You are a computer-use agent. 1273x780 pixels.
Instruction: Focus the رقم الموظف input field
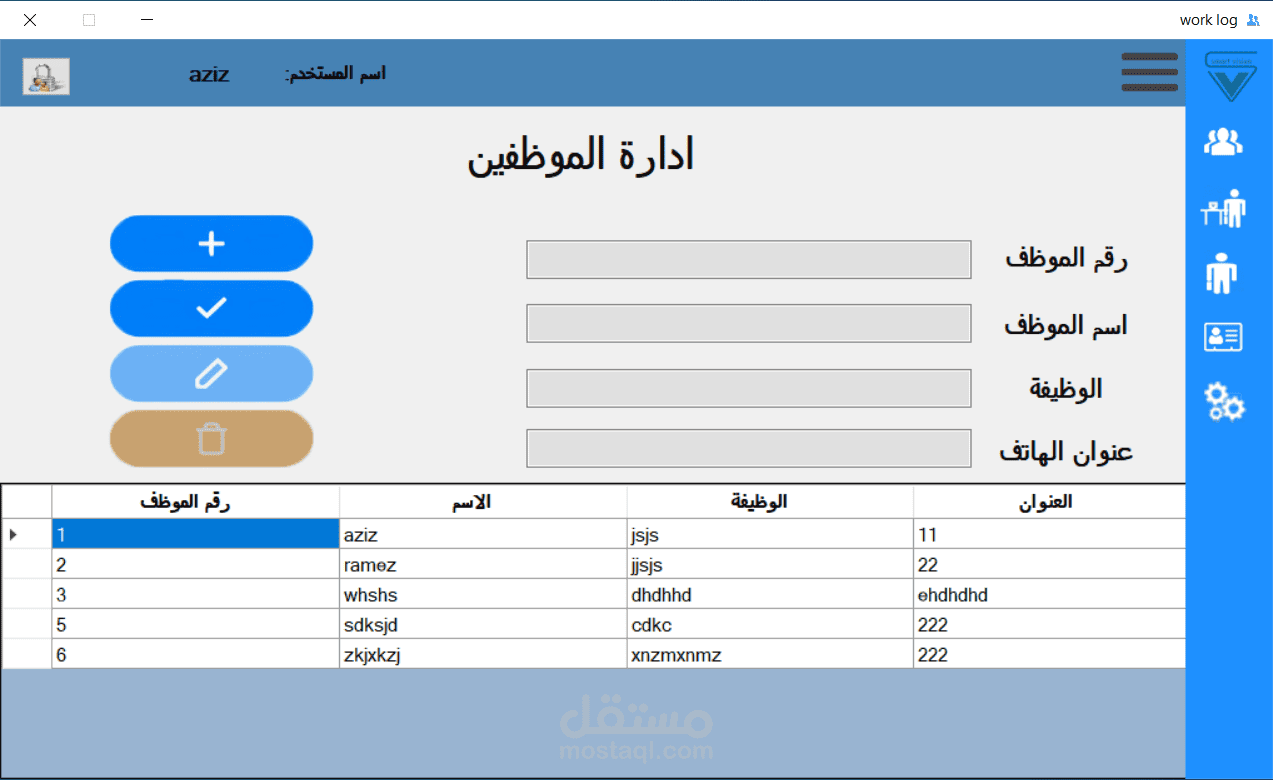tap(749, 260)
